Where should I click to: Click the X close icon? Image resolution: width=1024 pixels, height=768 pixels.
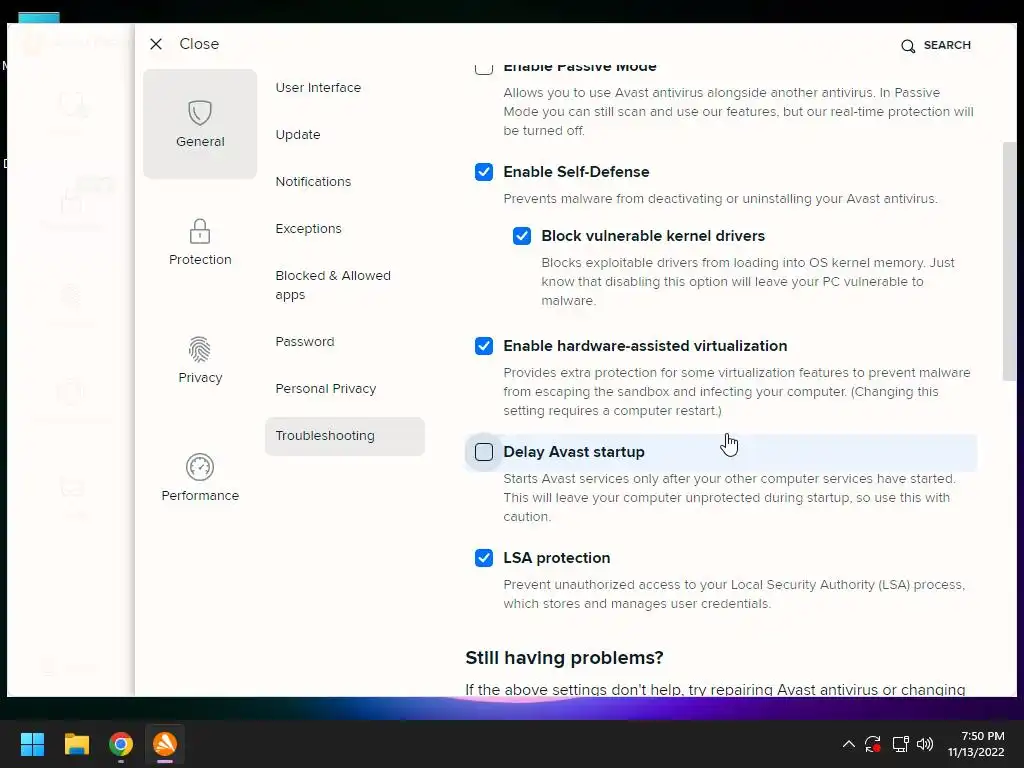(x=156, y=44)
